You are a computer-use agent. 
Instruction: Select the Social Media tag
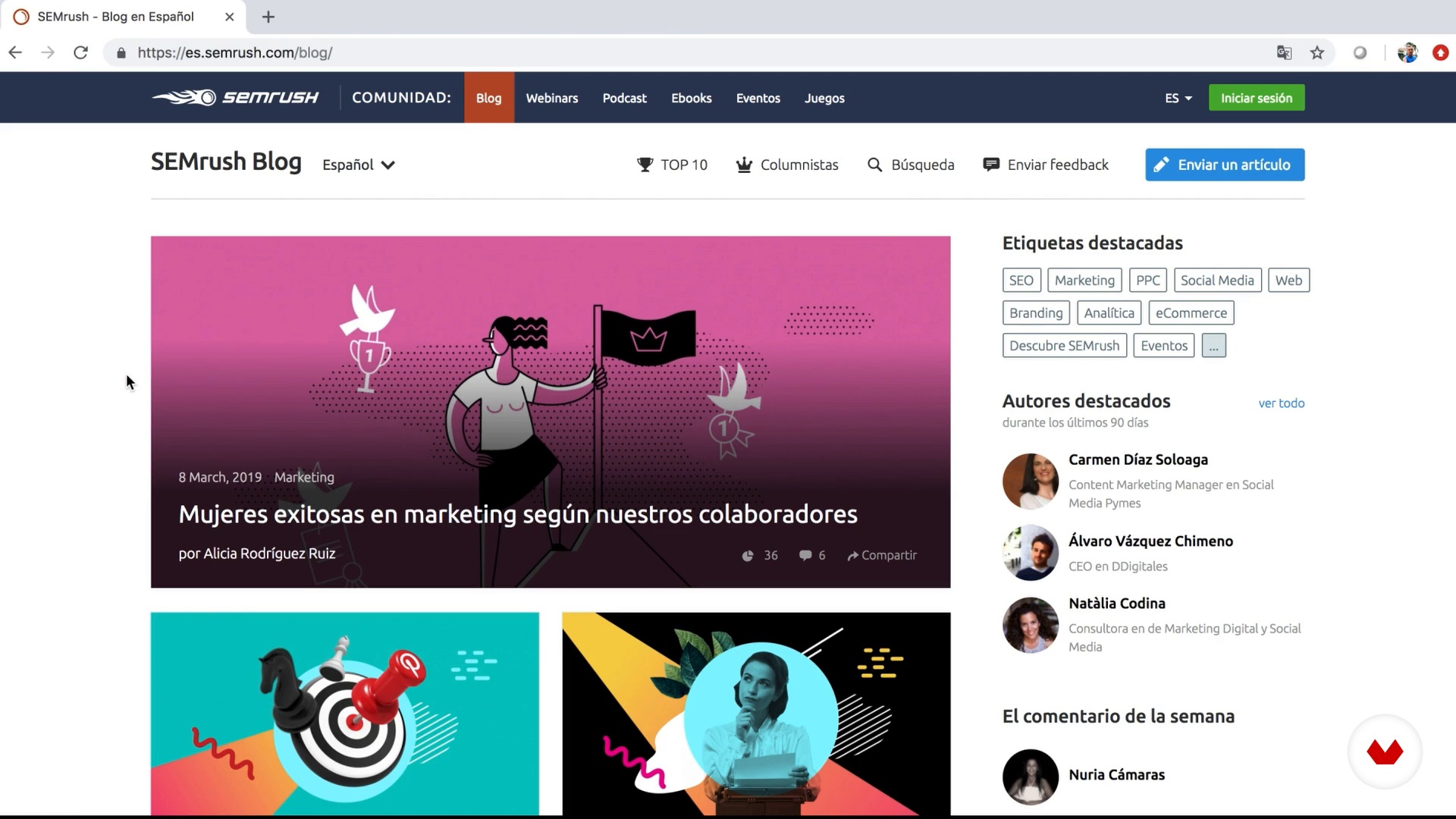click(1217, 281)
